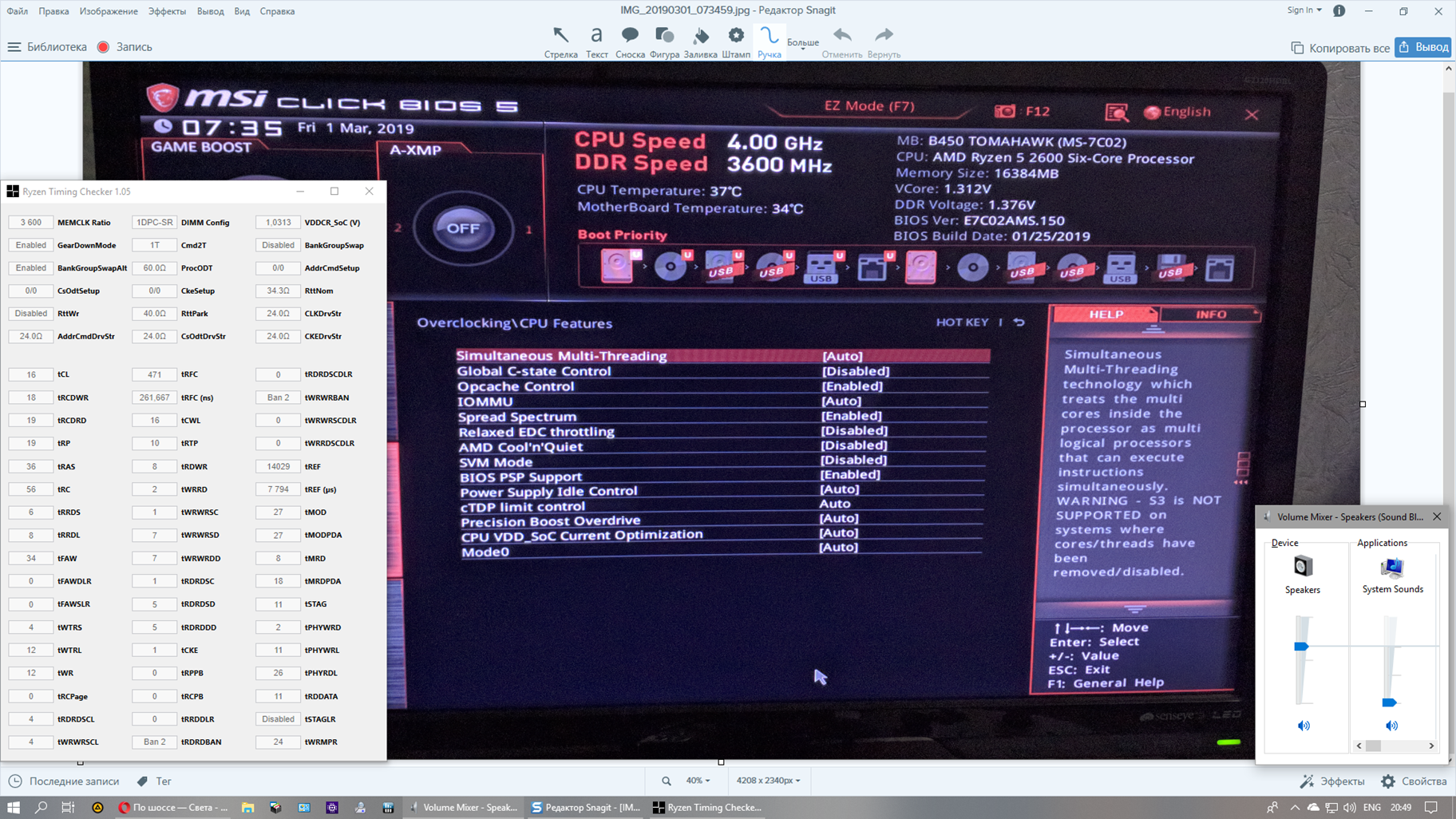
Task: Click the VDDCR_SoC value 1.0313
Action: click(278, 223)
